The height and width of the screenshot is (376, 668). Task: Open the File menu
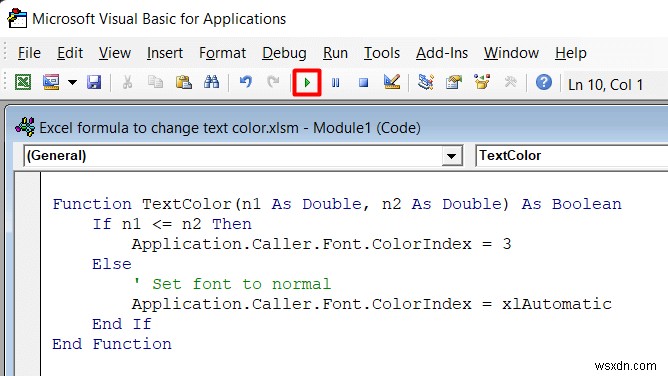29,53
